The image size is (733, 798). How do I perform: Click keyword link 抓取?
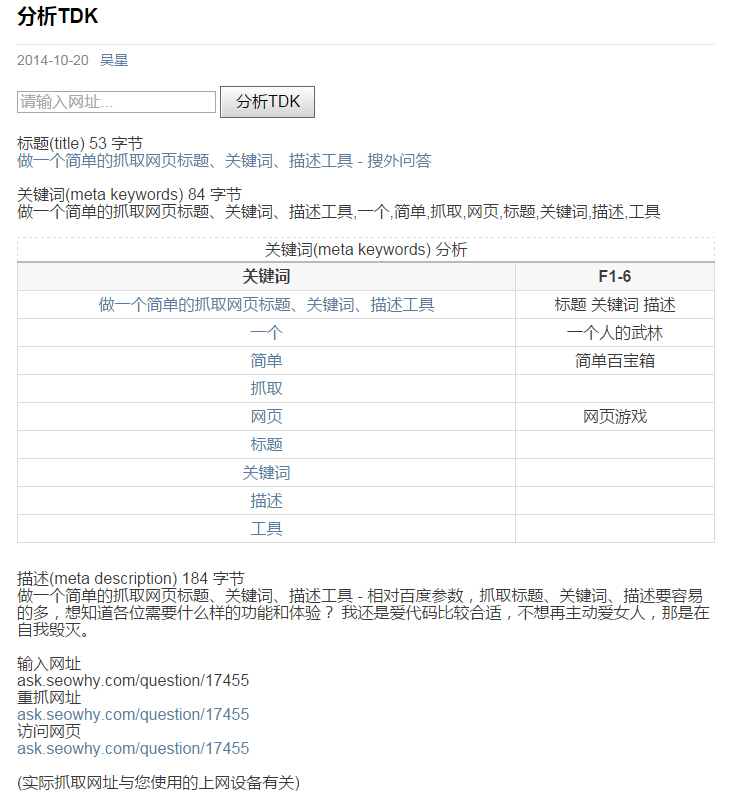[266, 389]
